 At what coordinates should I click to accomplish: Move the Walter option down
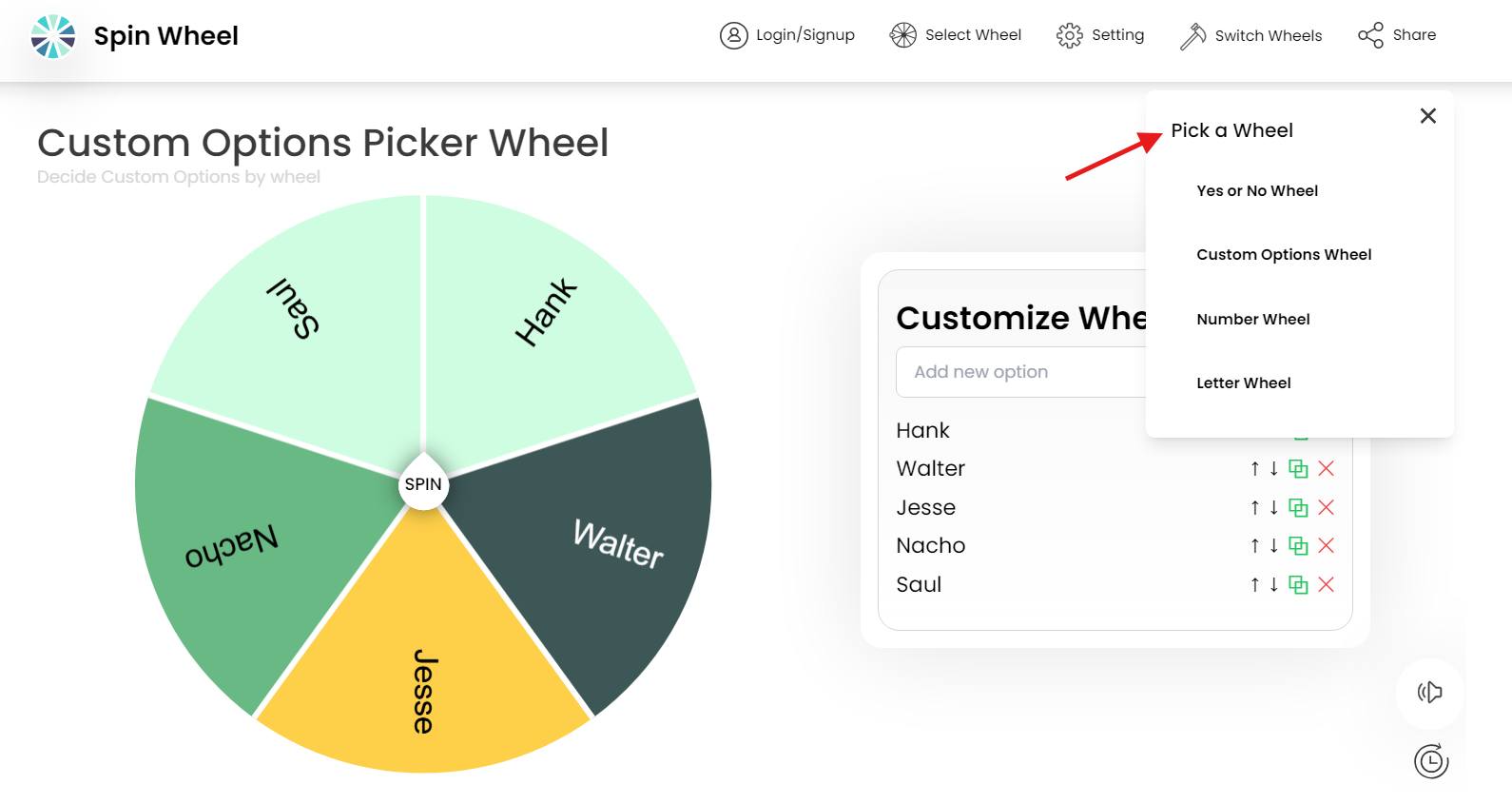click(x=1273, y=468)
